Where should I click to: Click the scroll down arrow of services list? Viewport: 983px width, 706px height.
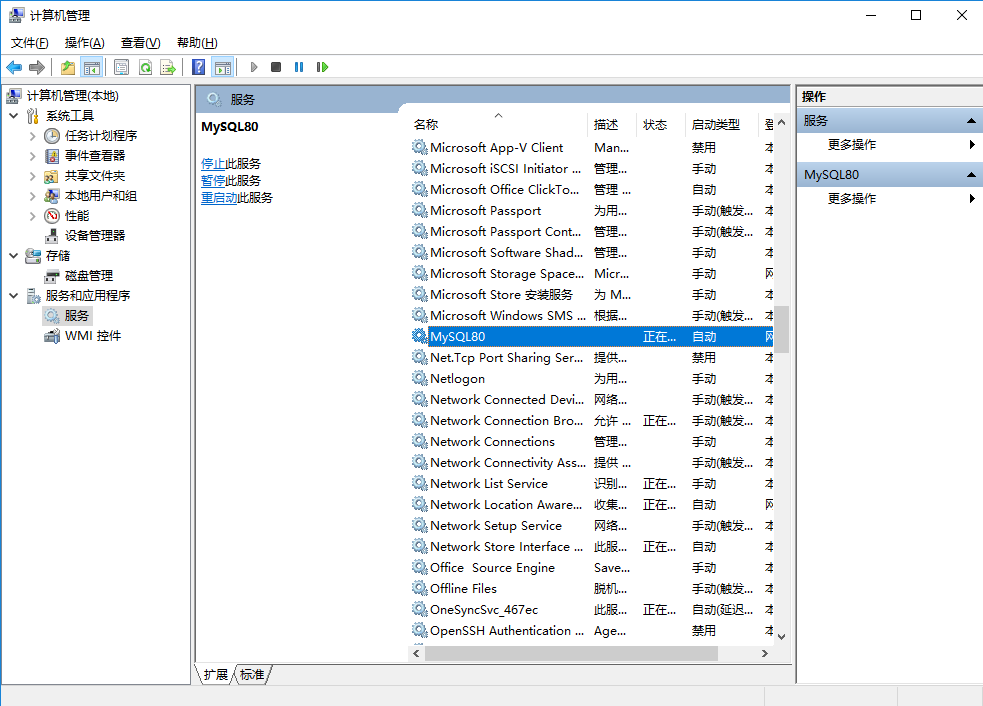pos(781,636)
